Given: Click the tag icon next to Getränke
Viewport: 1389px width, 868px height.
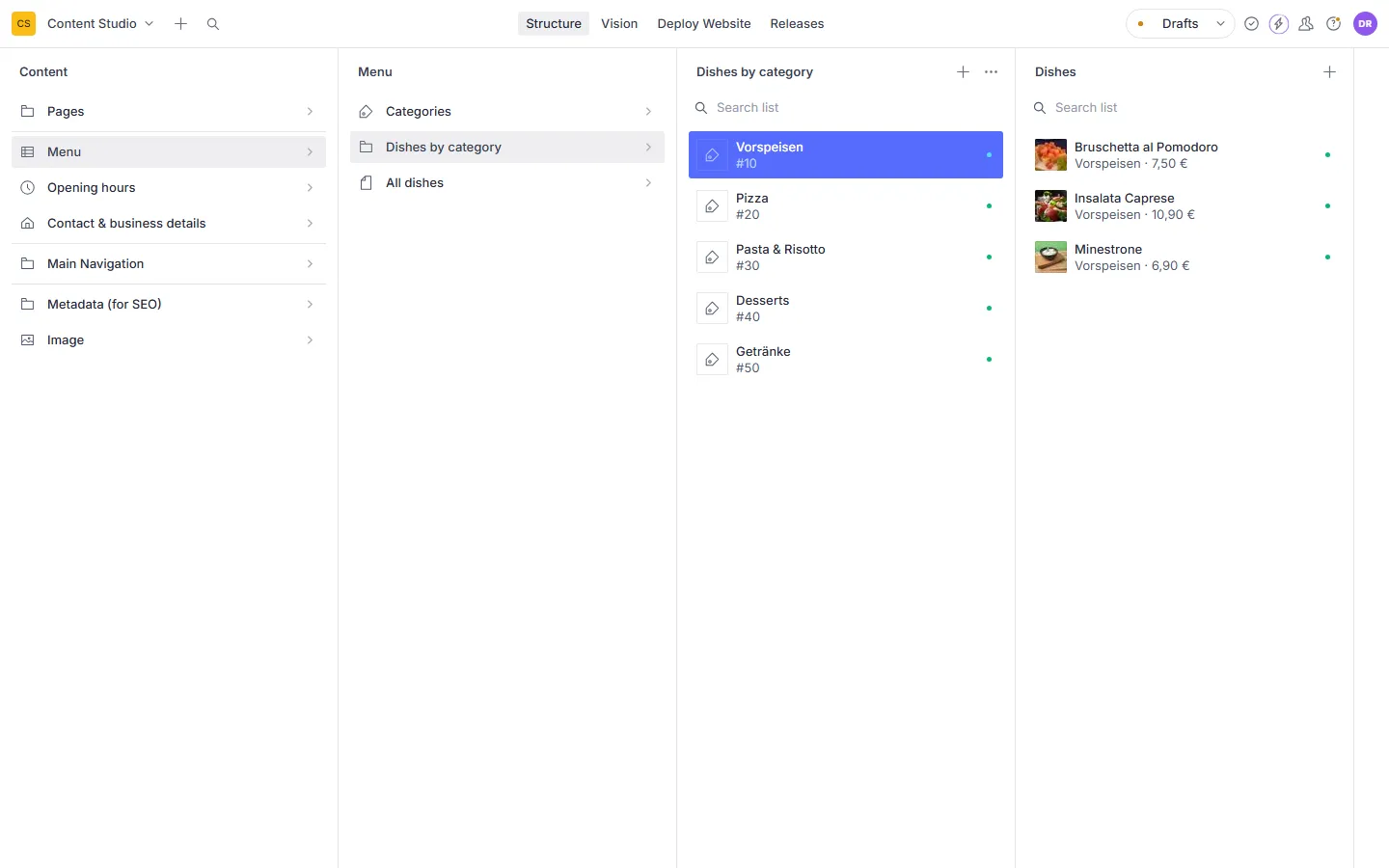Looking at the screenshot, I should (x=712, y=360).
